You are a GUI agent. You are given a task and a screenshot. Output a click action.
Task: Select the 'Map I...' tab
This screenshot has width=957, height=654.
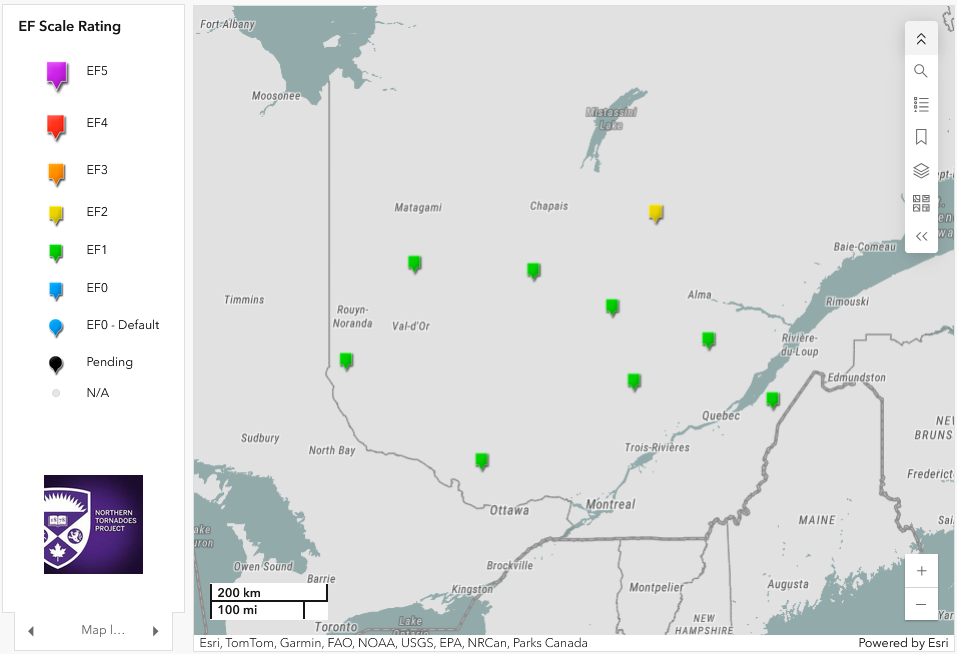pyautogui.click(x=102, y=630)
